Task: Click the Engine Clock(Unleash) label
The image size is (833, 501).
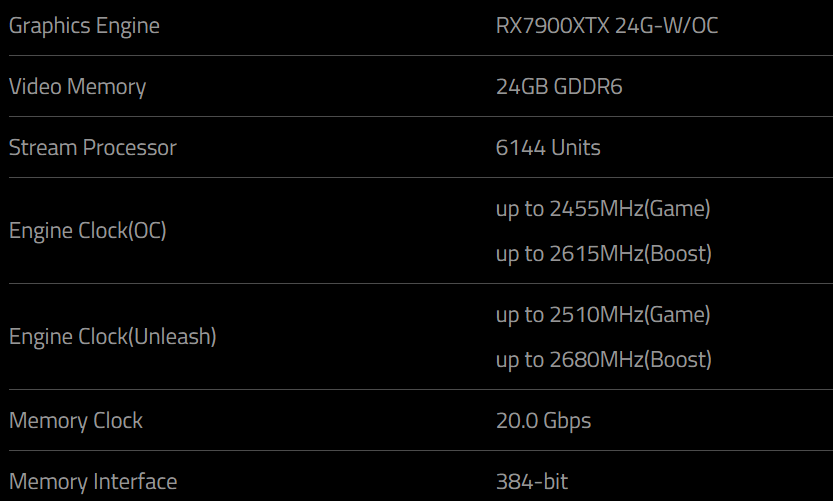Action: [113, 337]
